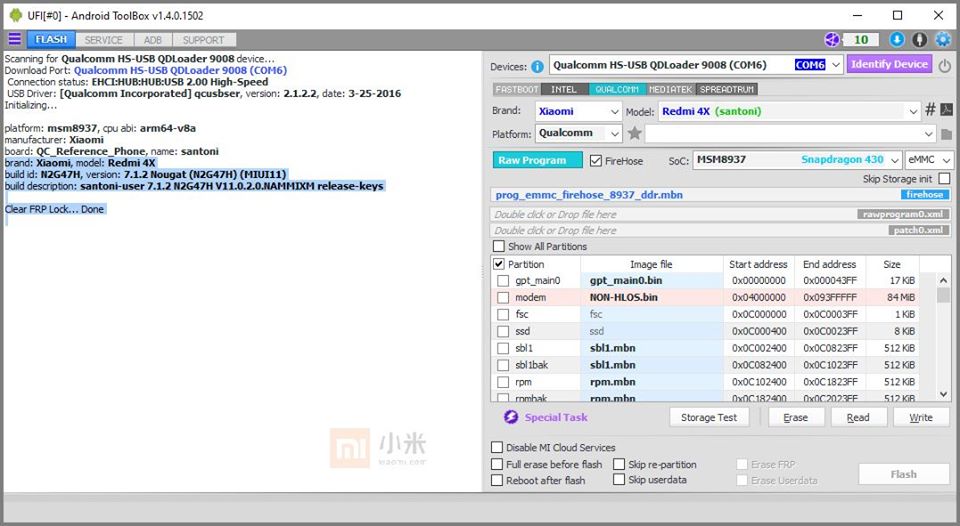This screenshot has width=960, height=526.
Task: Click the power icon beside Identify Device
Action: tap(945, 66)
